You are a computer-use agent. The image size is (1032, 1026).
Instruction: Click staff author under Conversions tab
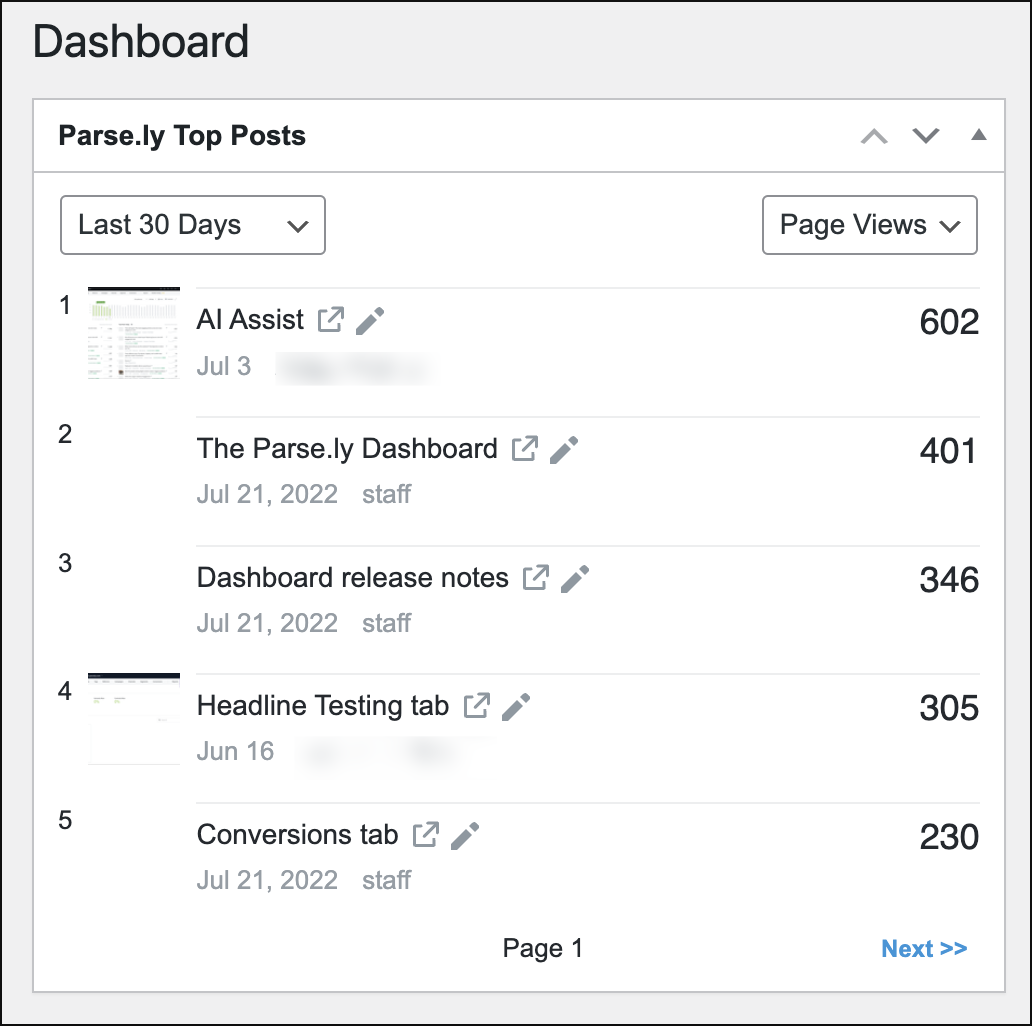click(x=386, y=880)
